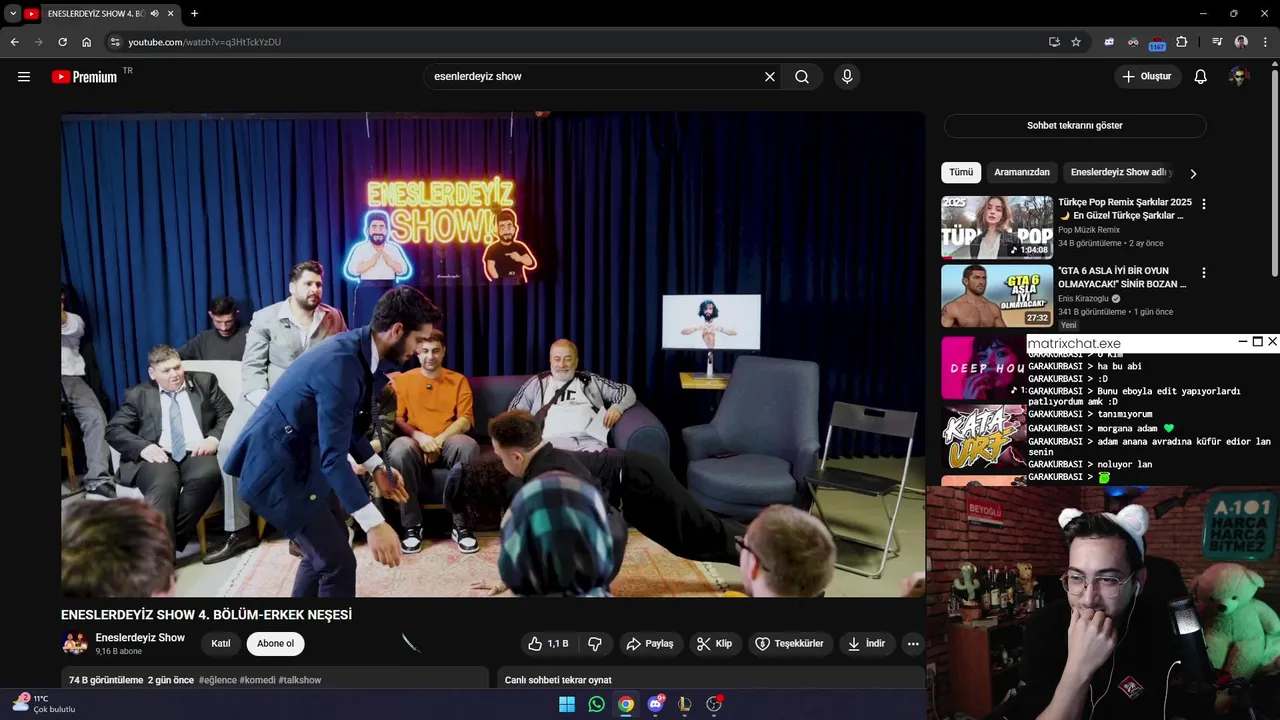
Task: Open the Teşekkürler super thanks button
Action: [x=790, y=644]
